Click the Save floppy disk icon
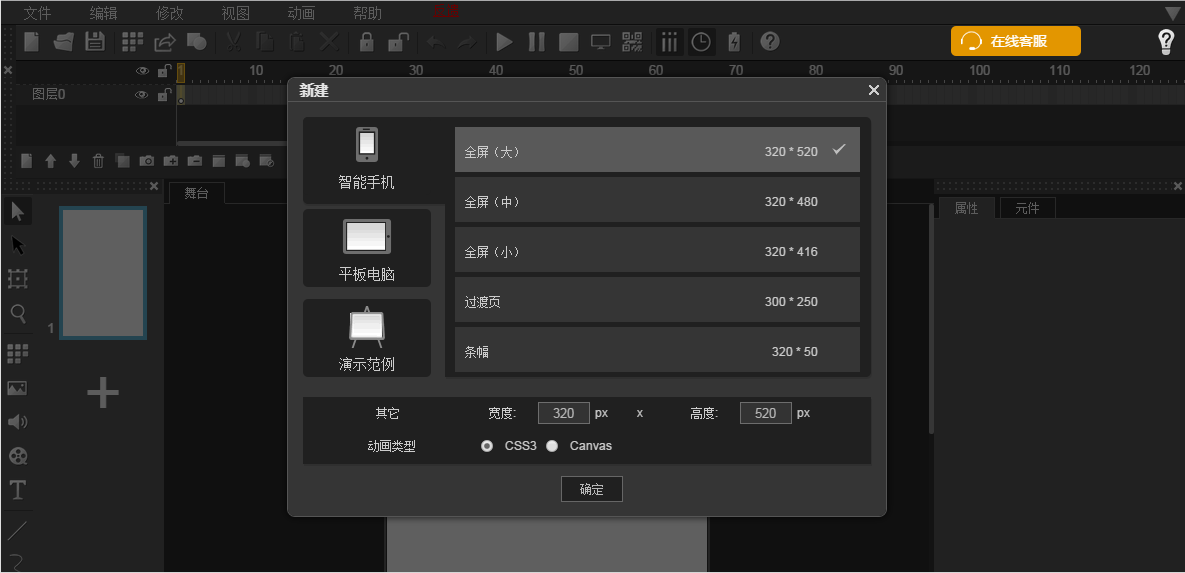 pos(94,42)
